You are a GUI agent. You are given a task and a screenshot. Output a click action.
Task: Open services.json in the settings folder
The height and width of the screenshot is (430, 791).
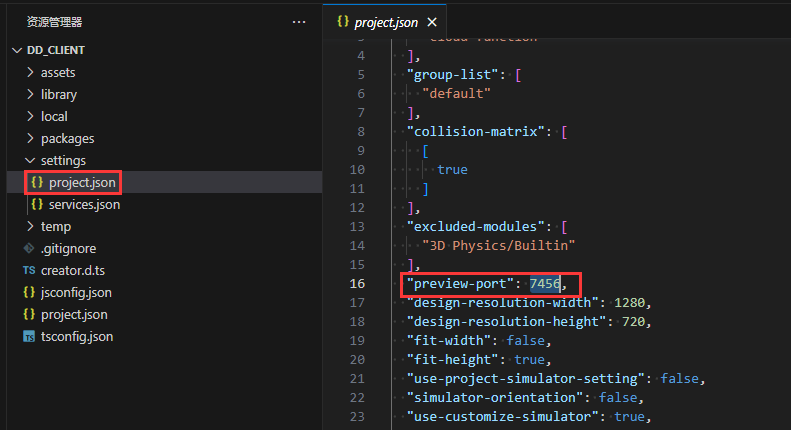[x=84, y=204]
